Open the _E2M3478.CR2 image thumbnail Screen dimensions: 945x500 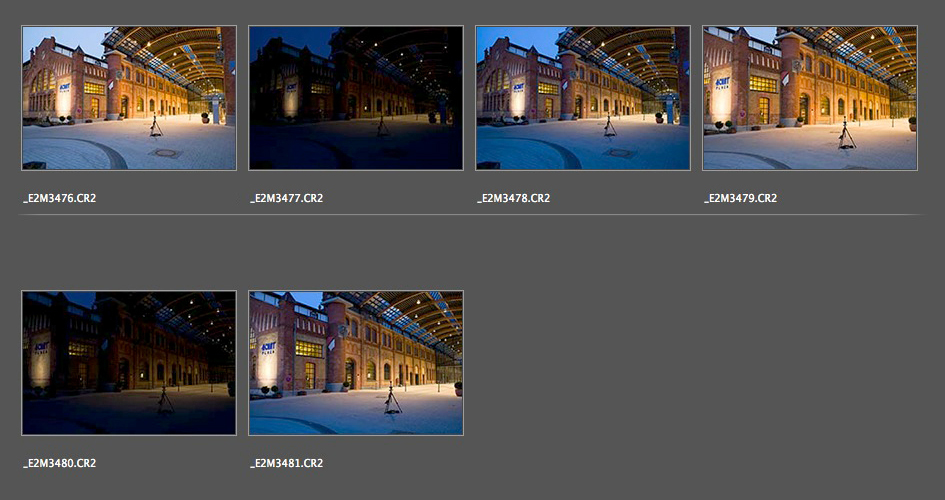583,98
